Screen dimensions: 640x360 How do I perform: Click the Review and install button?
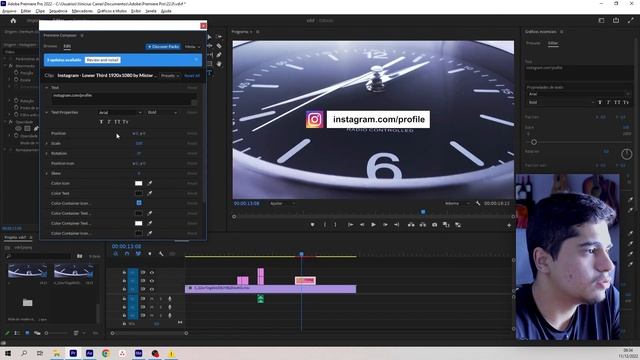tap(102, 60)
